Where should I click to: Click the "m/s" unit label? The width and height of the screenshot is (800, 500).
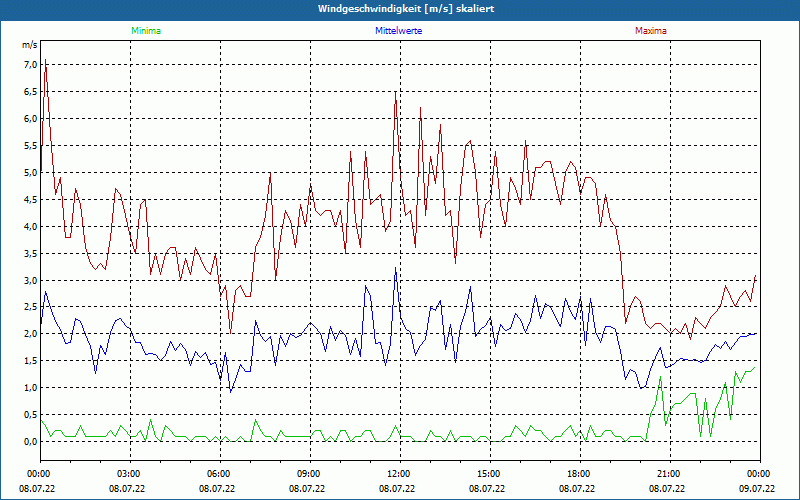30,45
